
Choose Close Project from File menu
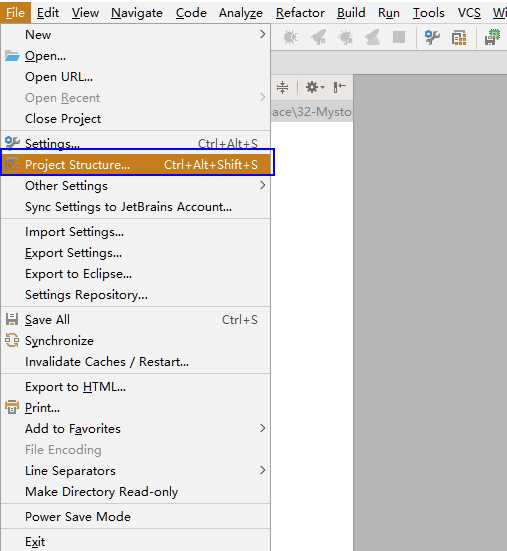point(135,119)
